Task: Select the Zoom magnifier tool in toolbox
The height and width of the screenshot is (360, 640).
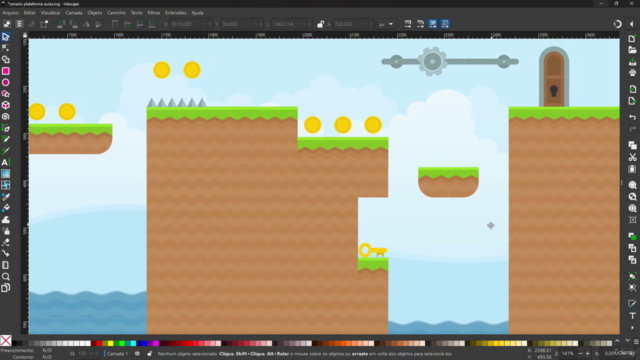Action: (5, 277)
